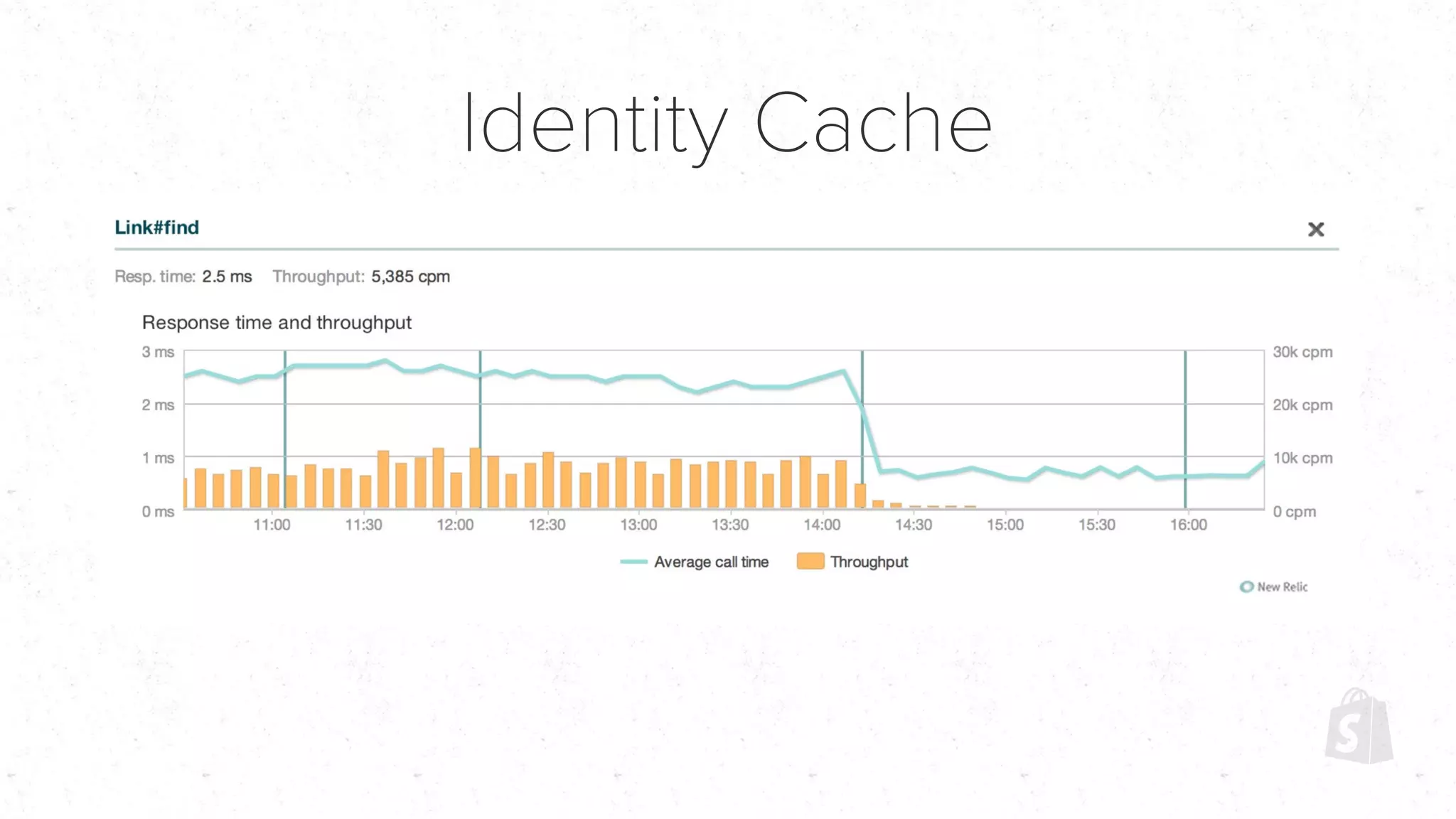Click the Response time and throughput chart title
1456x819 pixels.
point(277,323)
